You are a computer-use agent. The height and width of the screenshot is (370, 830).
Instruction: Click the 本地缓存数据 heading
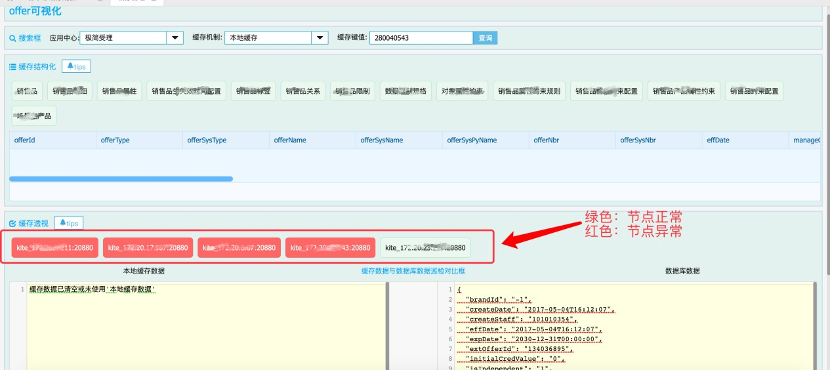click(144, 270)
